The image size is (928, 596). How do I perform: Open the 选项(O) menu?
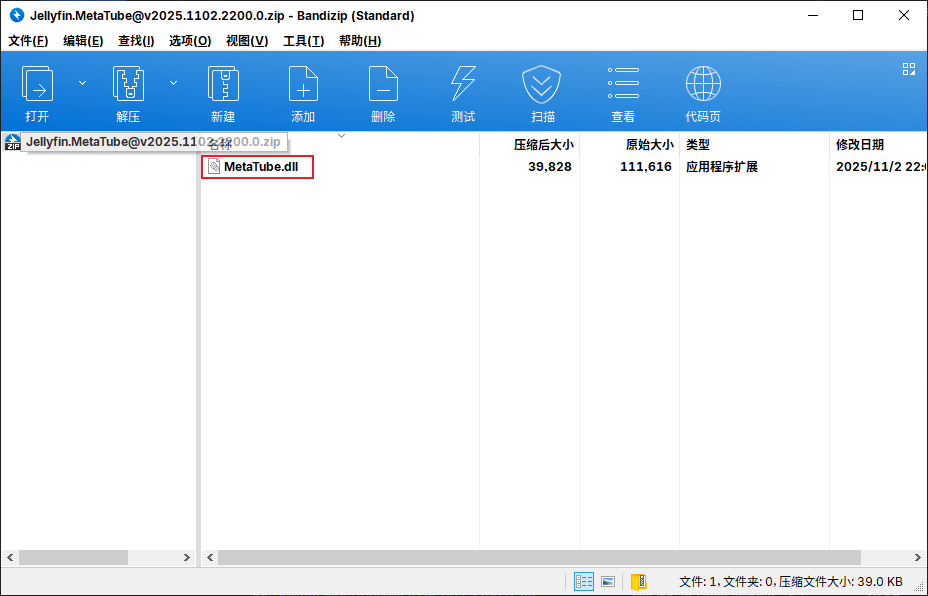click(x=190, y=41)
